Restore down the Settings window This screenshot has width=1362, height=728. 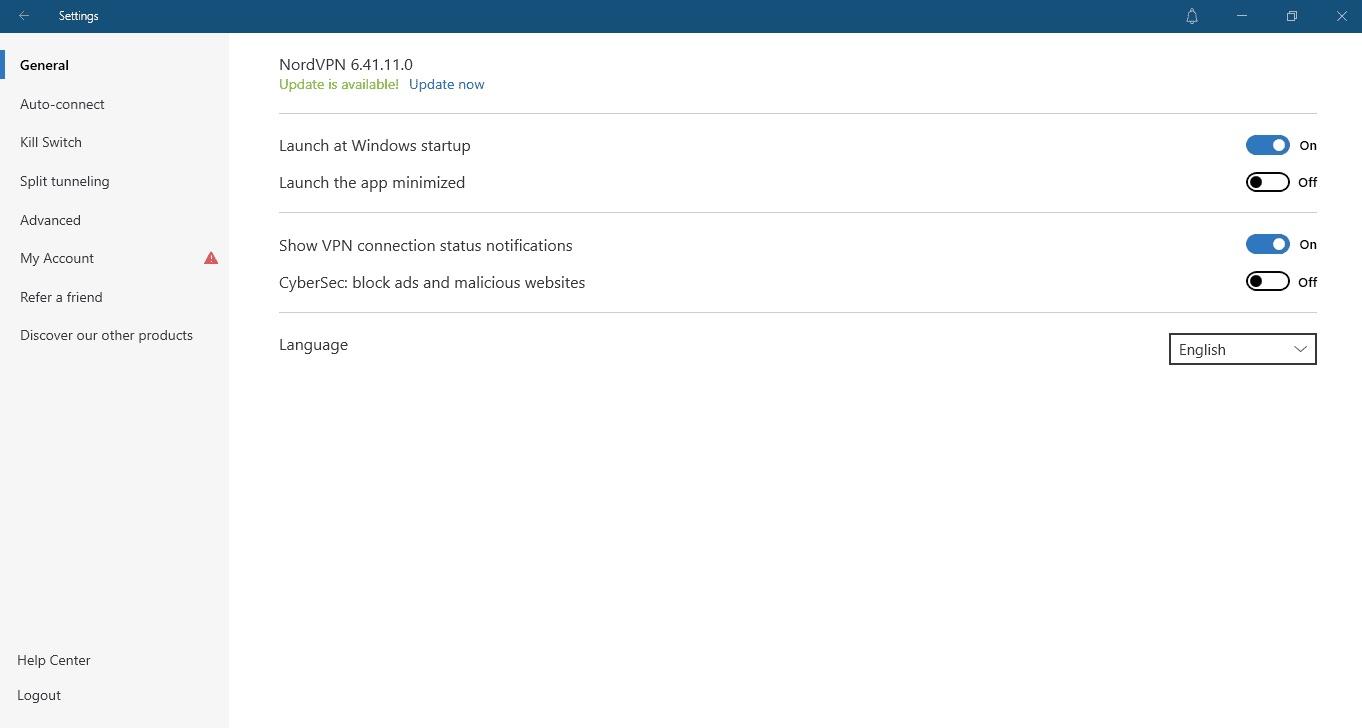(1292, 16)
